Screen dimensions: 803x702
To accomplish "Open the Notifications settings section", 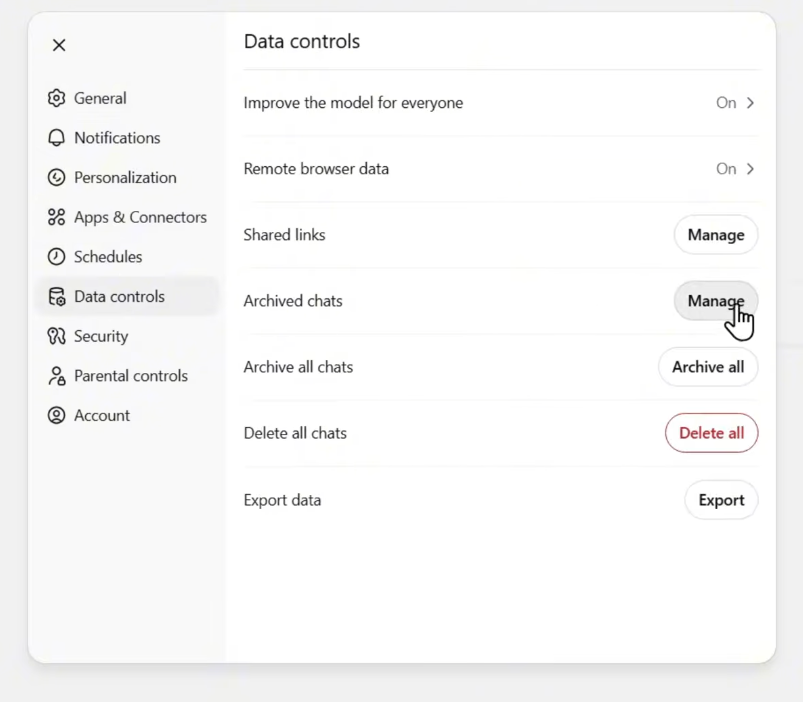I will 116,138.
